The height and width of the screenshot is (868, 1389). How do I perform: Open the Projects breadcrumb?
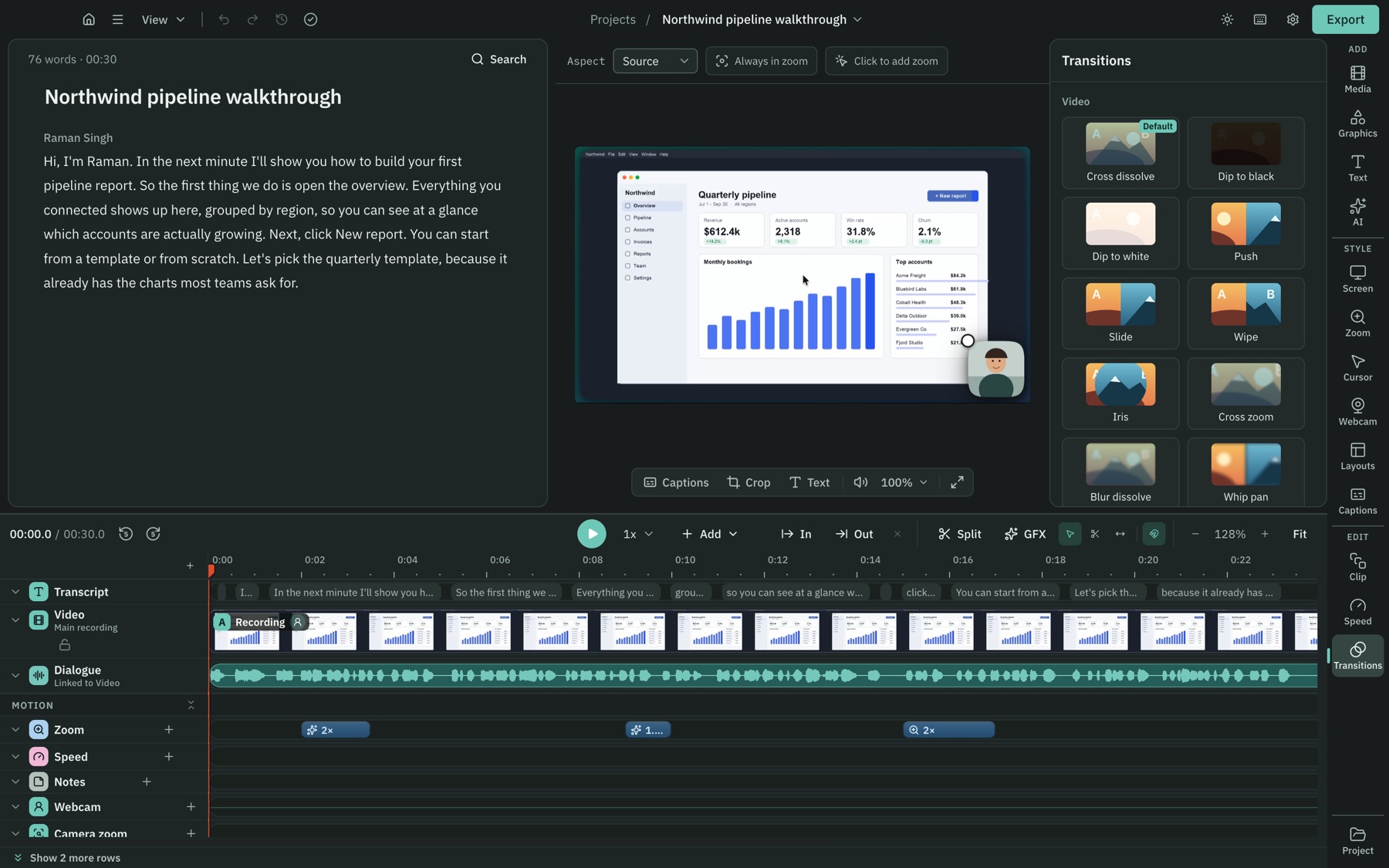click(613, 19)
